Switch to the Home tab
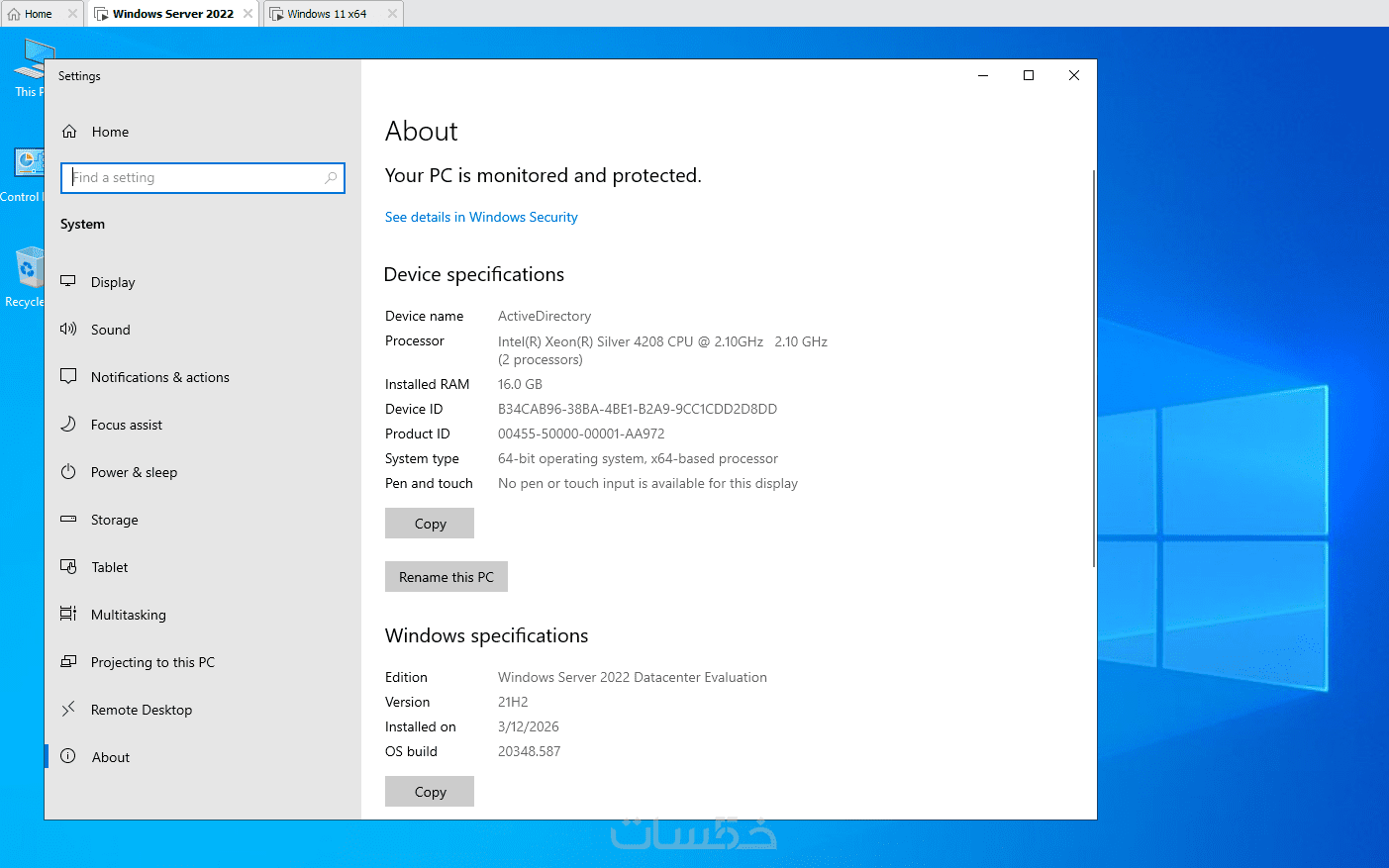This screenshot has height=868, width=1389. click(x=43, y=14)
